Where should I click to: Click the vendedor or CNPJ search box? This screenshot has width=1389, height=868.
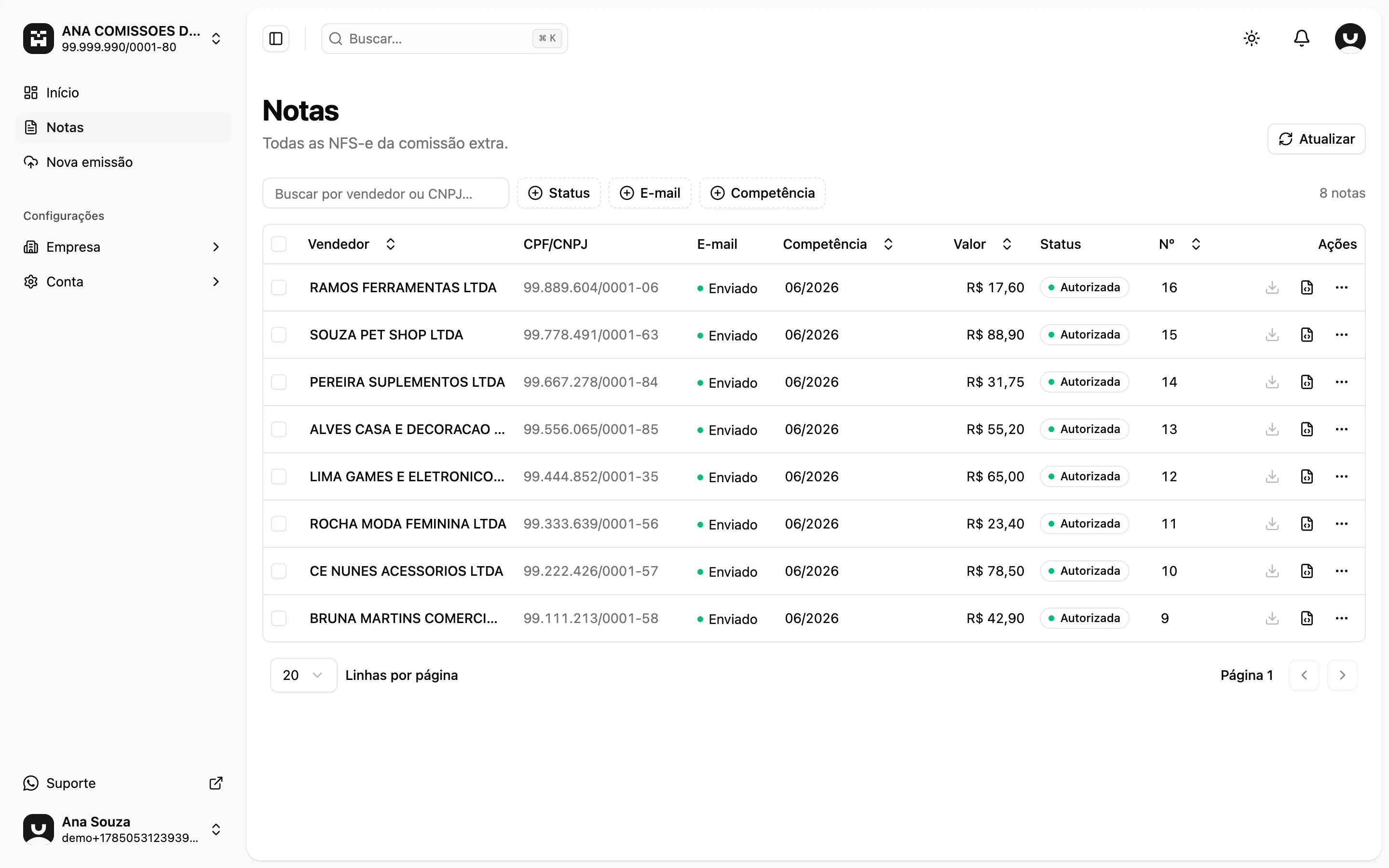(386, 193)
